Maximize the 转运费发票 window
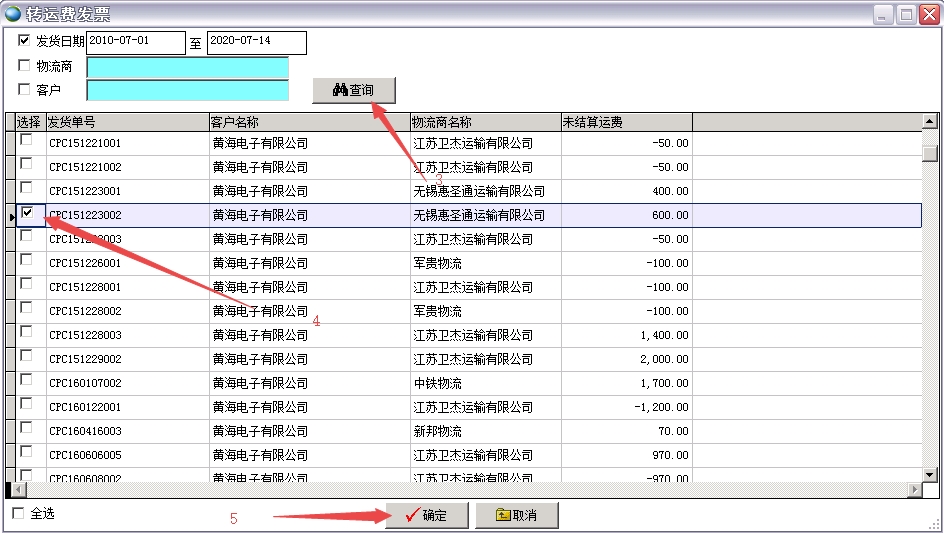Image resolution: width=944 pixels, height=533 pixels. click(906, 14)
